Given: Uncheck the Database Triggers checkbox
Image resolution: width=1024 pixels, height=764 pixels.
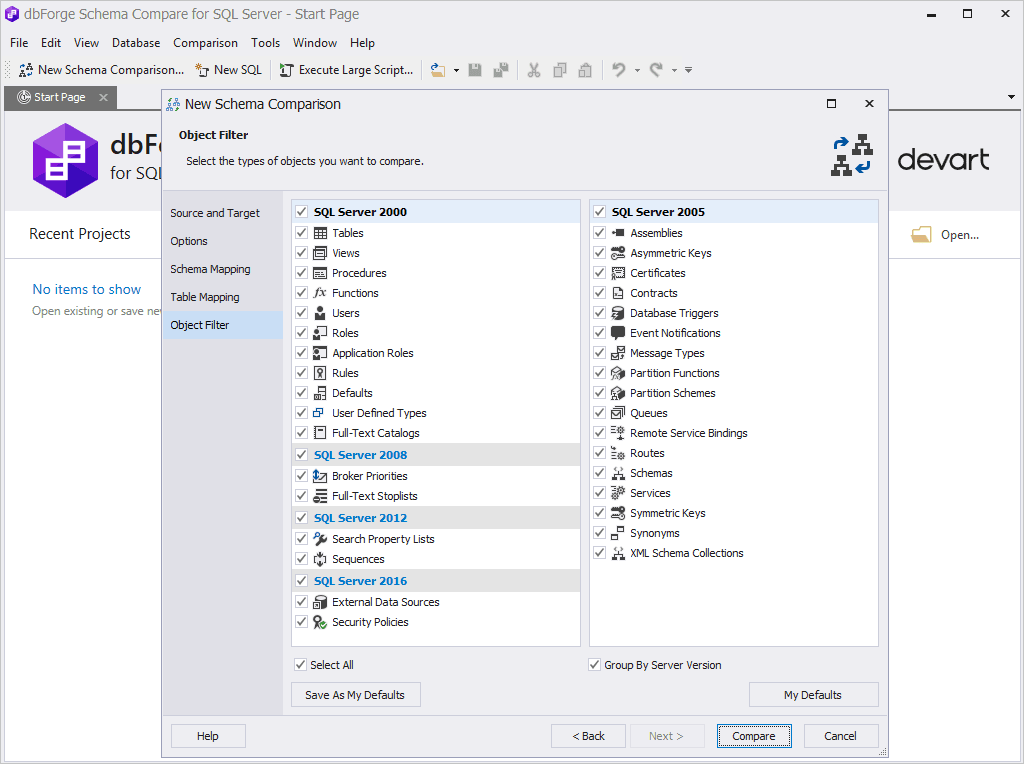Looking at the screenshot, I should 599,313.
